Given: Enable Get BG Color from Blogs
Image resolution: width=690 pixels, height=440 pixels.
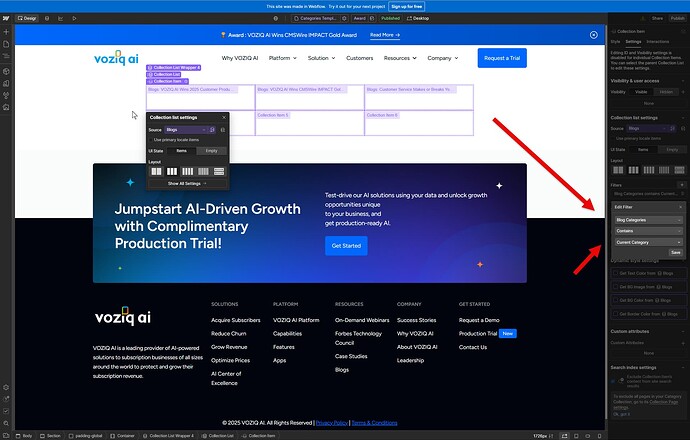Looking at the screenshot, I should tap(615, 301).
